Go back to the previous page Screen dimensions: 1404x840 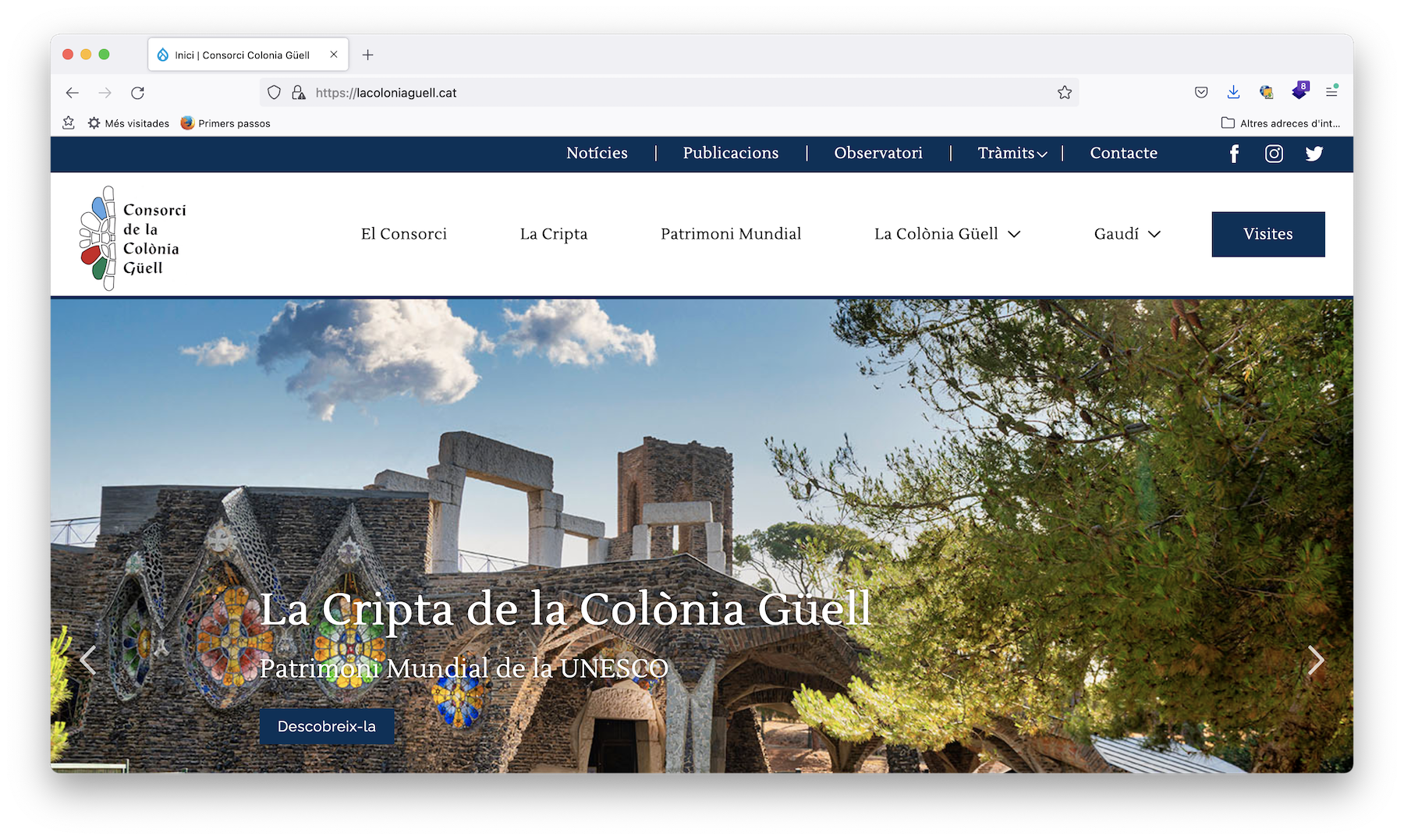coord(73,93)
